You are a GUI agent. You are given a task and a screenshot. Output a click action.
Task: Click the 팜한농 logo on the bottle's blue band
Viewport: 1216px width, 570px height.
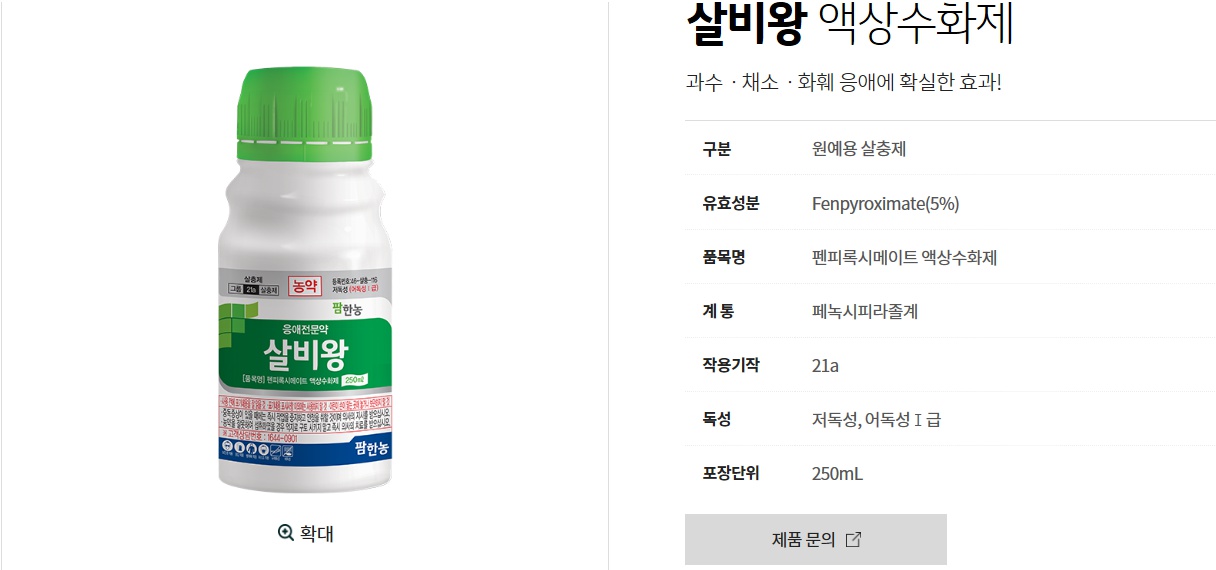pyautogui.click(x=372, y=450)
